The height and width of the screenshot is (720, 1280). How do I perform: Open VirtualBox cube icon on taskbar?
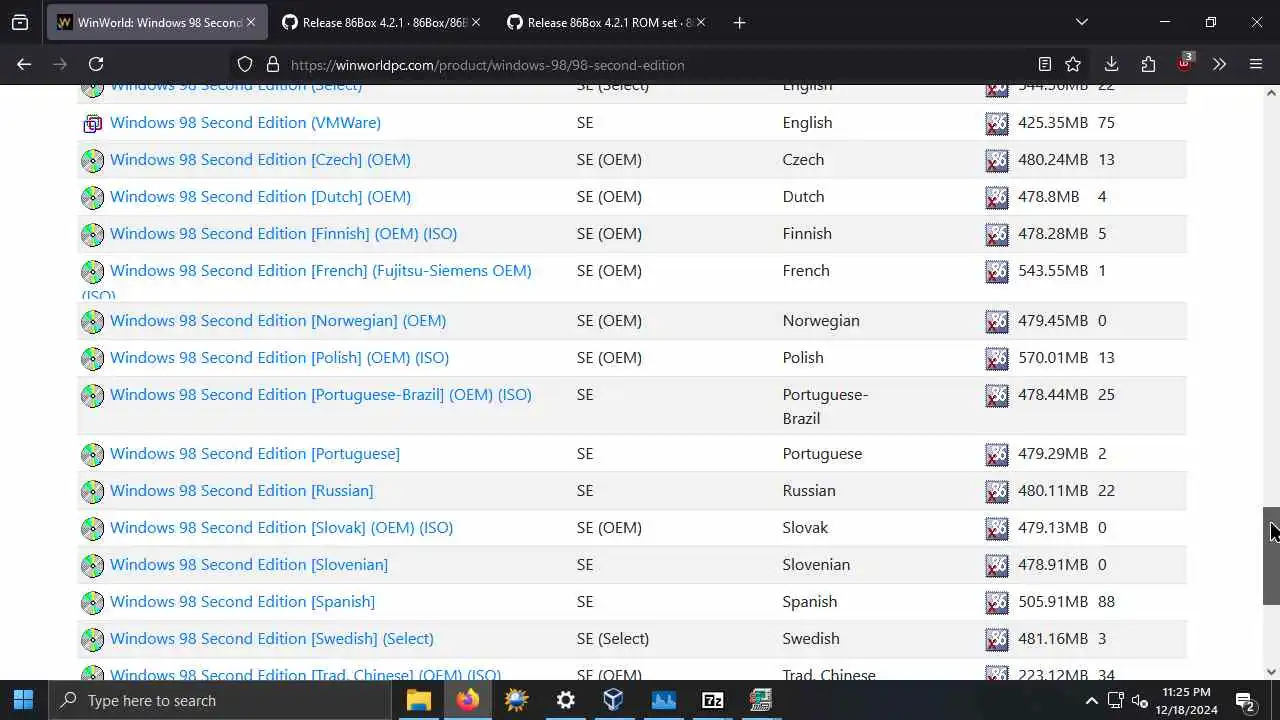click(x=614, y=700)
